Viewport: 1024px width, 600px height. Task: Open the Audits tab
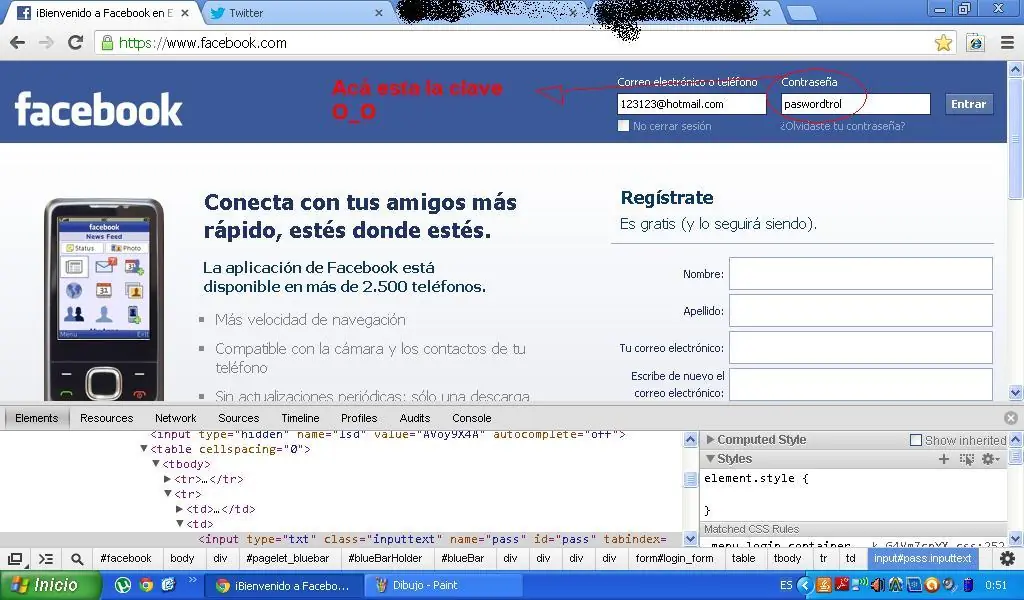tap(415, 418)
